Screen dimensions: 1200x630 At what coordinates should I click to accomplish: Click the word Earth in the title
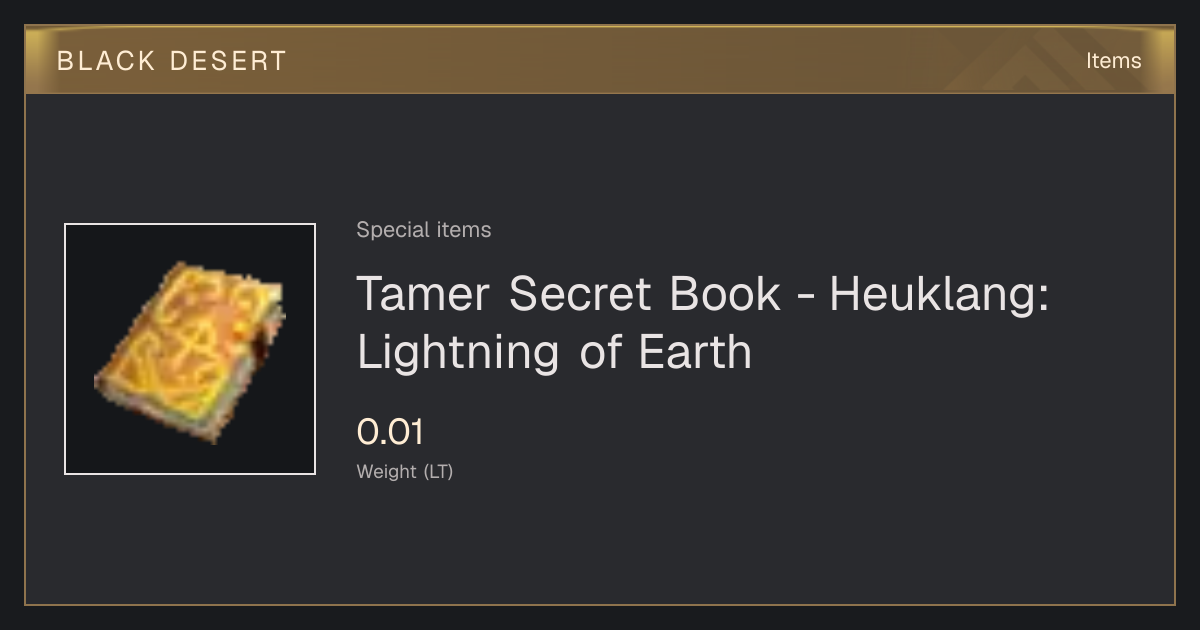[x=696, y=352]
